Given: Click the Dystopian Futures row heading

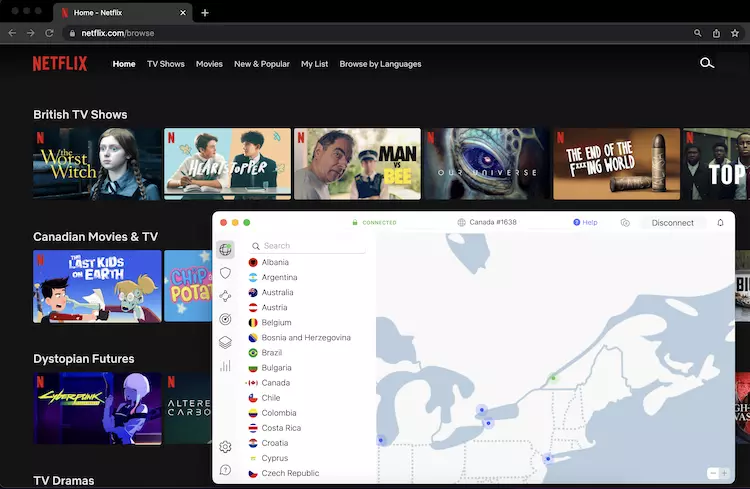Looking at the screenshot, I should [84, 359].
